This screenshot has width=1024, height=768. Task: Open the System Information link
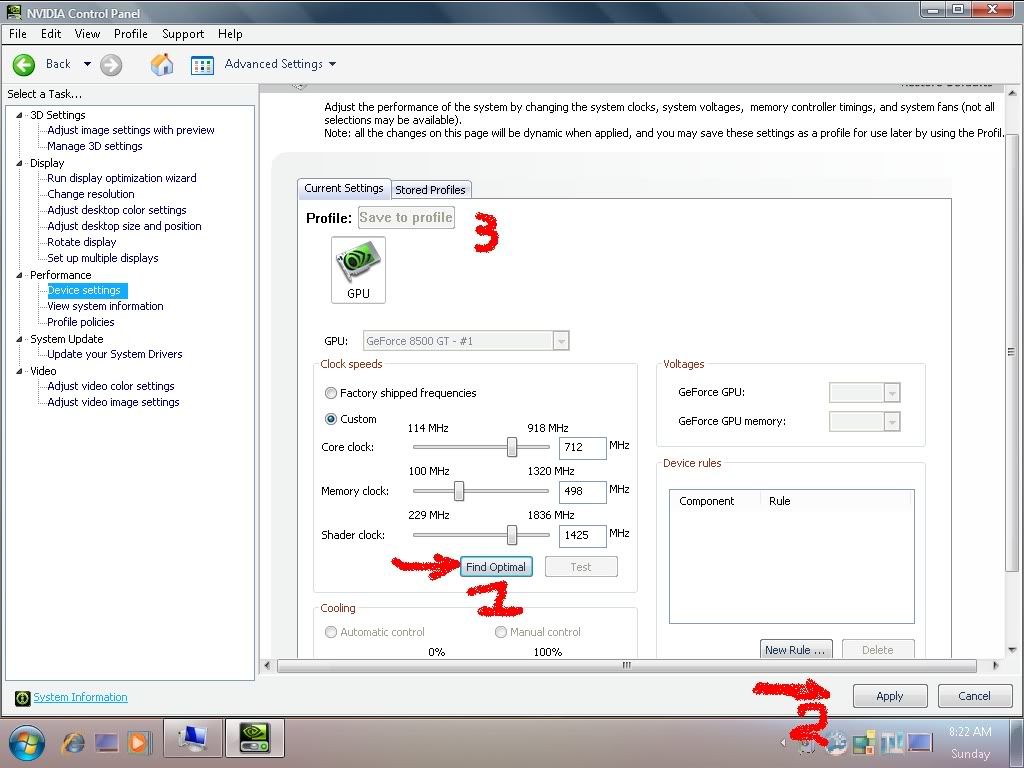tap(80, 697)
